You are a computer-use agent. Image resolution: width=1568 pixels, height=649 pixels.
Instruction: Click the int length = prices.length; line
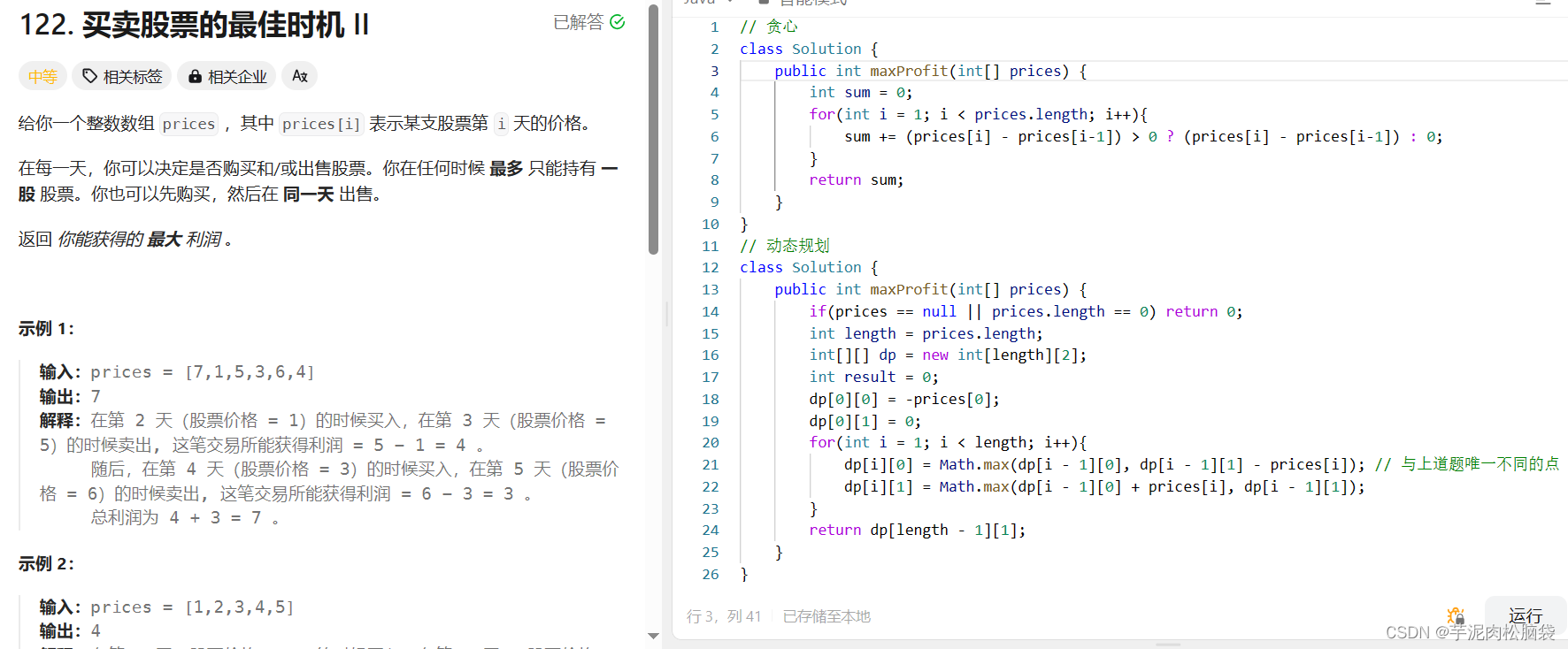coord(926,334)
